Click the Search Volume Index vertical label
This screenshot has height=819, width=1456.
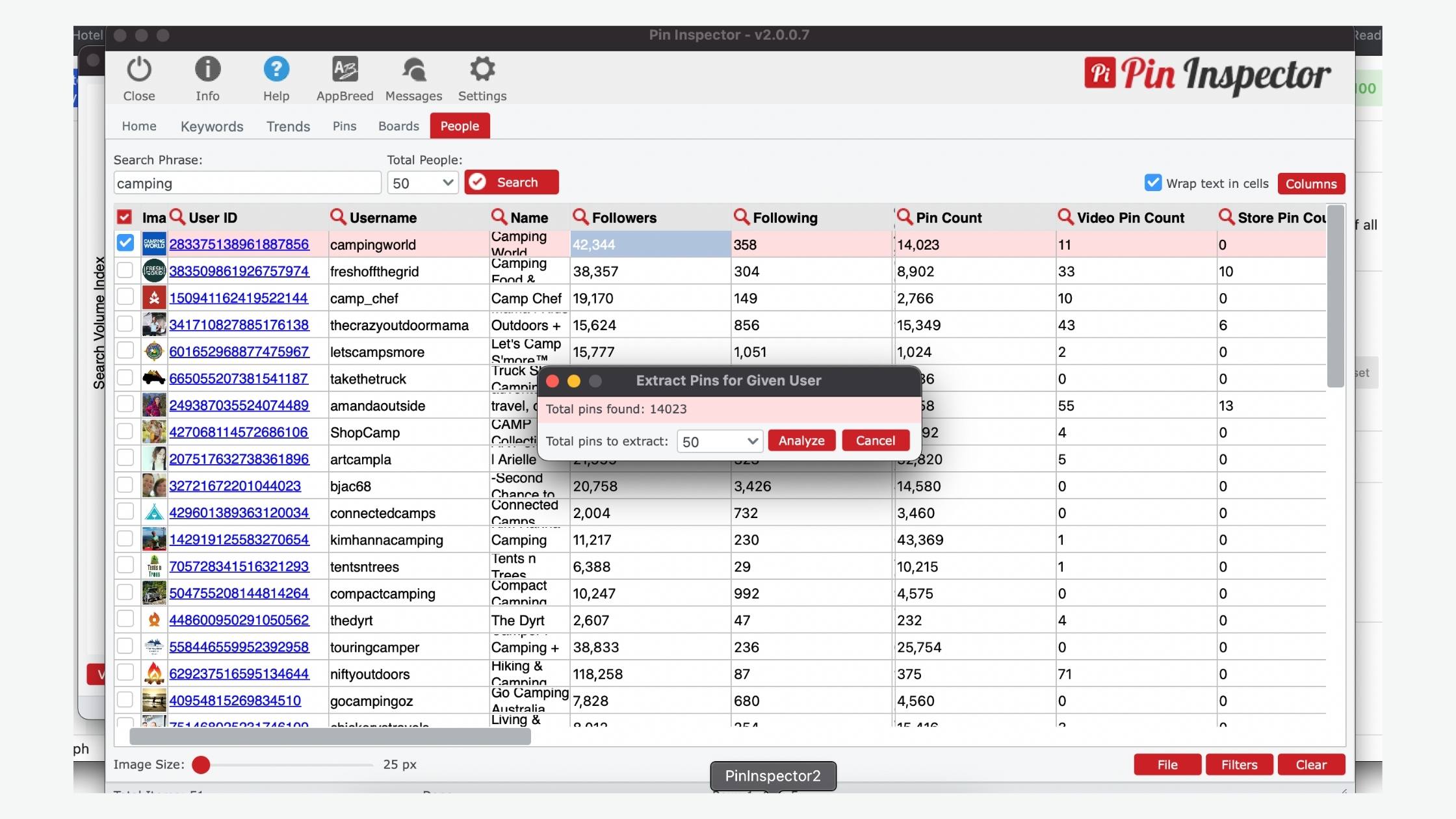99,323
